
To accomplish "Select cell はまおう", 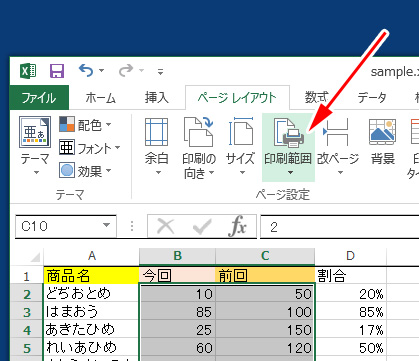I will tap(91, 311).
